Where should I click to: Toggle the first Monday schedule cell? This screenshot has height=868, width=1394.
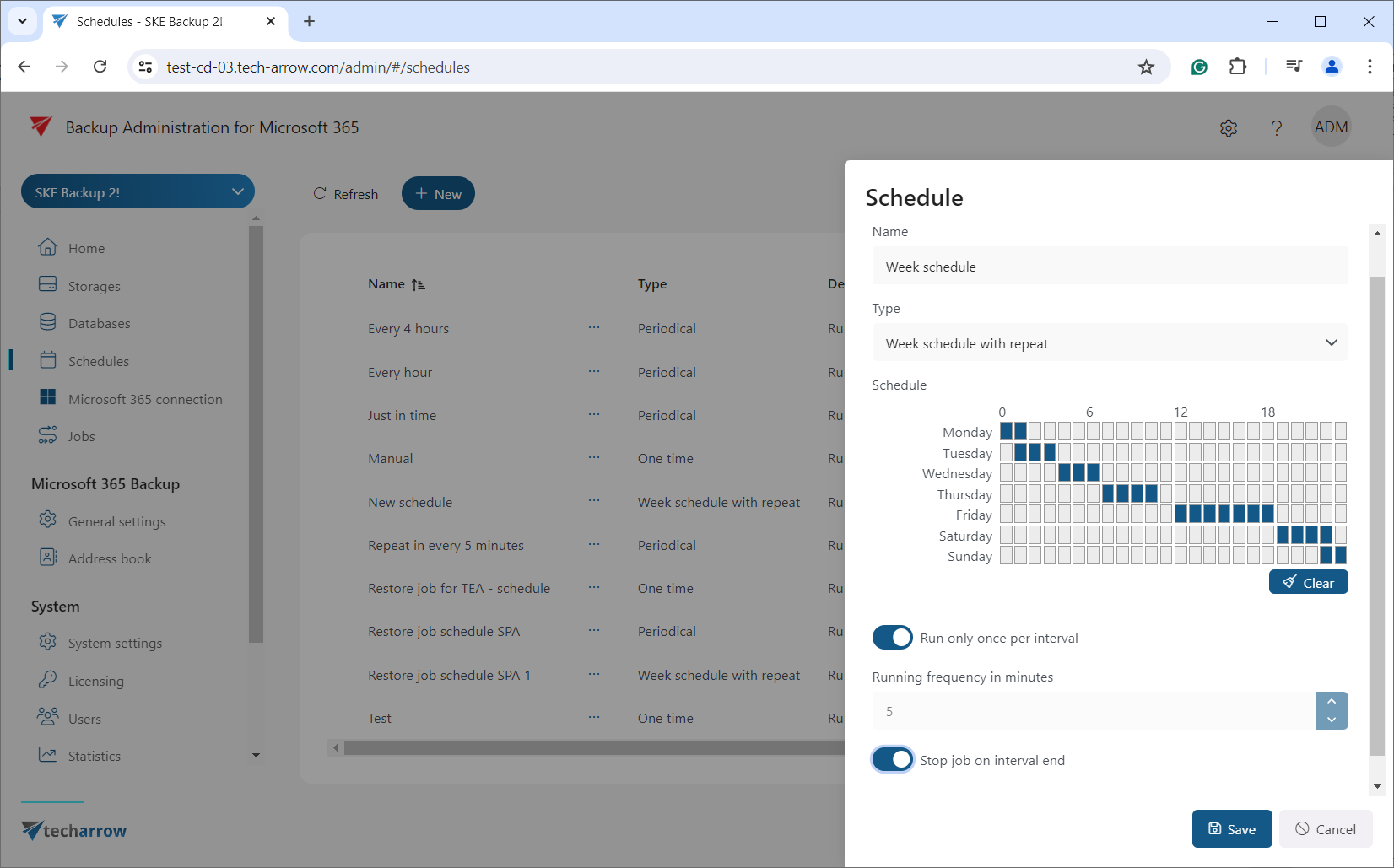pos(1006,432)
